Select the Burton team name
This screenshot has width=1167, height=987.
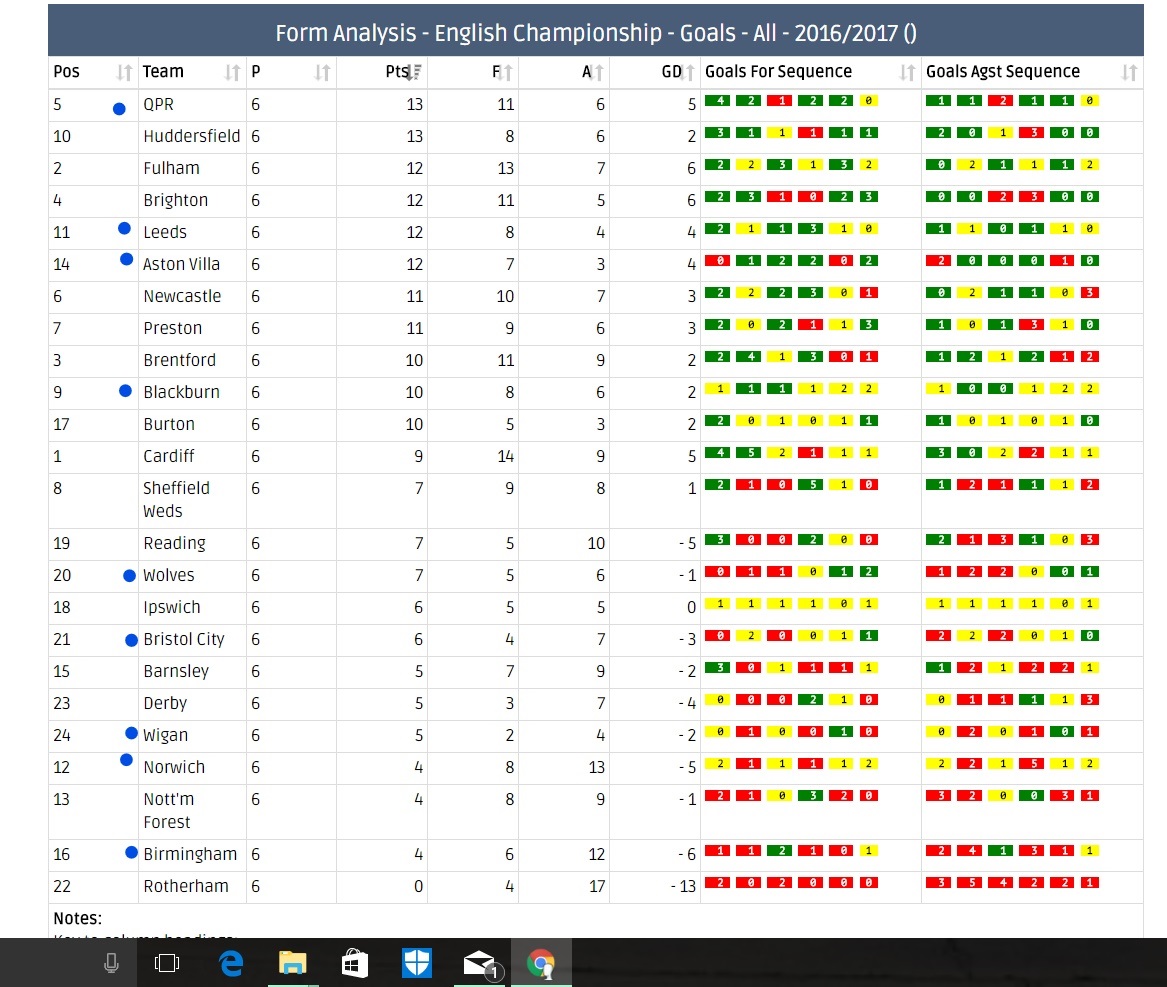169,424
